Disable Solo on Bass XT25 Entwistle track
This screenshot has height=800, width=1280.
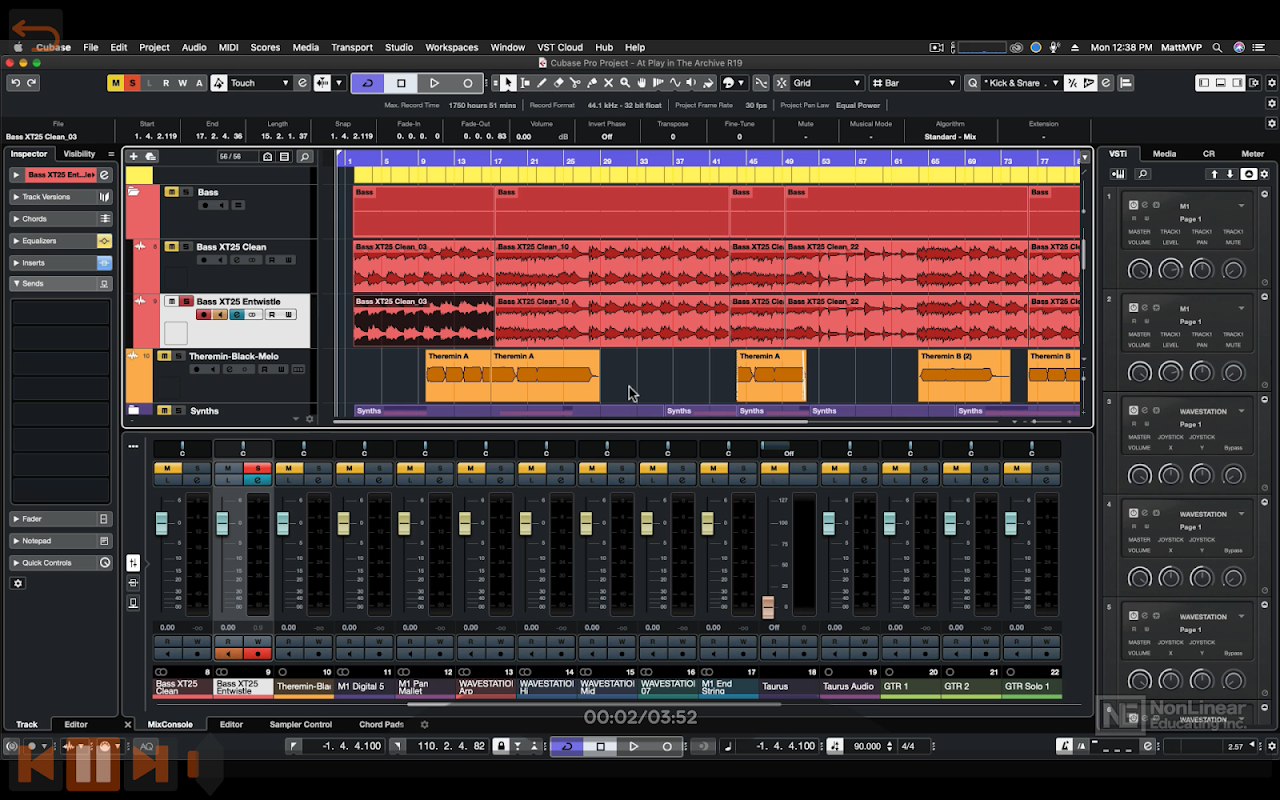coord(185,301)
